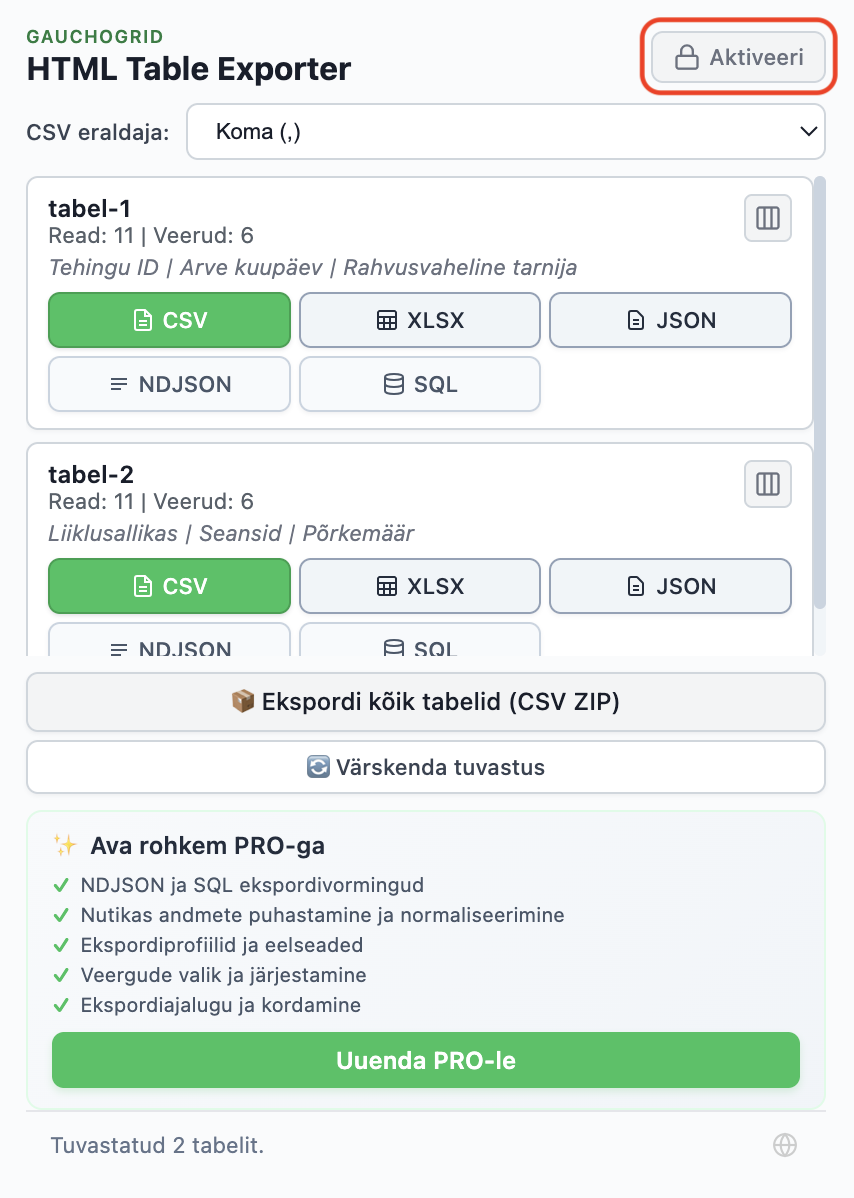
Task: Generate SQL export for tabel-1
Action: [x=419, y=384]
